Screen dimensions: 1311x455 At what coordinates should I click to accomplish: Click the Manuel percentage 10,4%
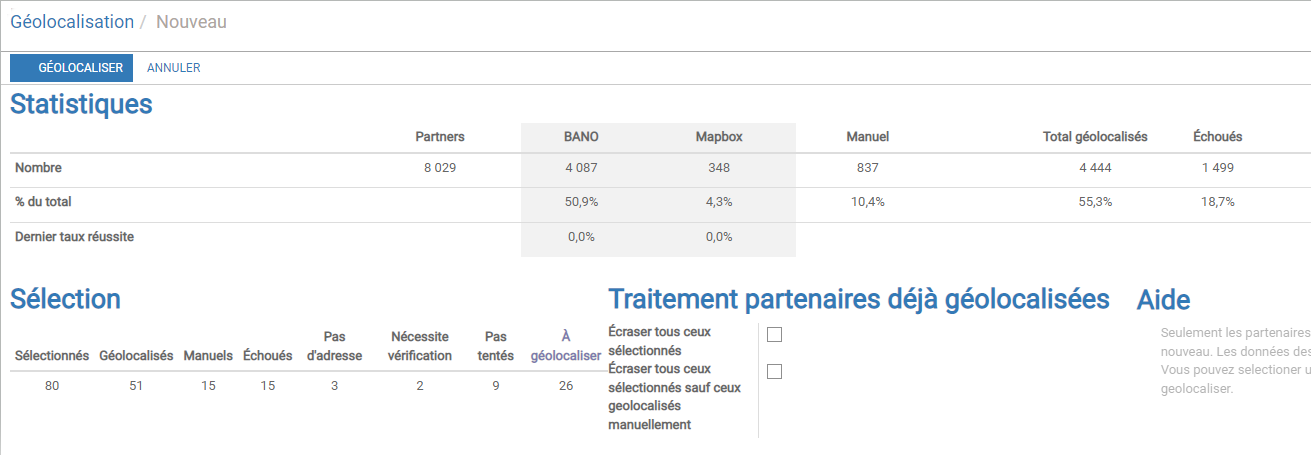pos(867,202)
